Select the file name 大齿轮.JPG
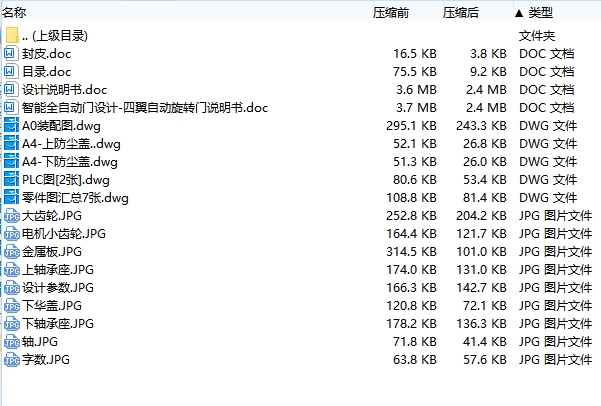 point(52,216)
